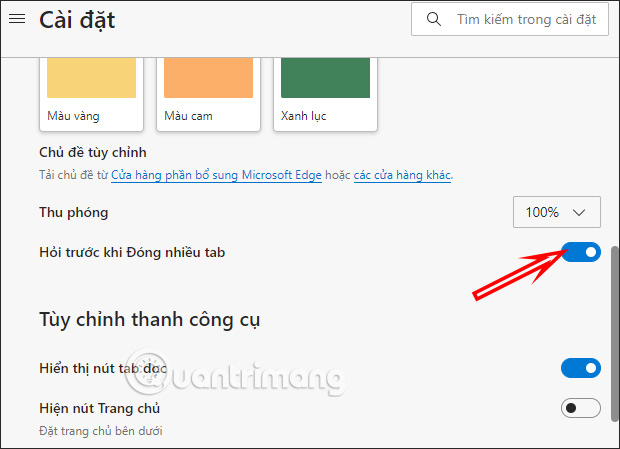Click the 'Chủ đề tùy chỉnh' heading
This screenshot has width=620, height=449.
[93, 153]
